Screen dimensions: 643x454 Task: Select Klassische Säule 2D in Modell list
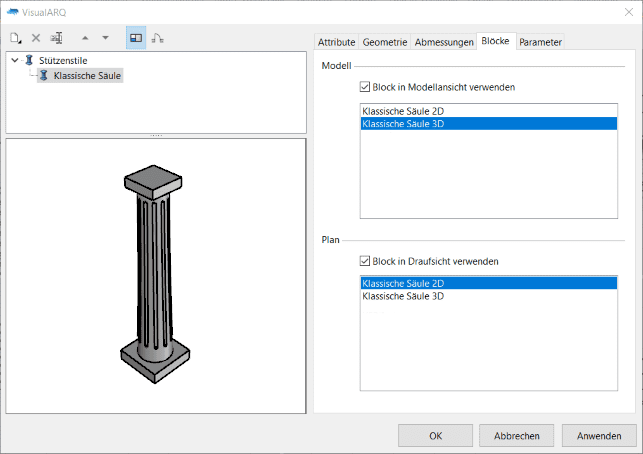pos(488,111)
